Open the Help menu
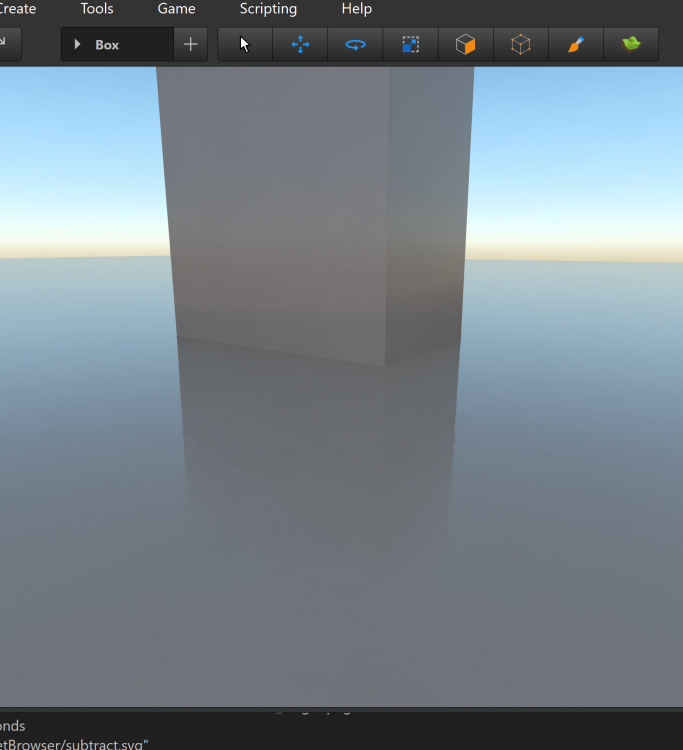This screenshot has height=750, width=683. (x=357, y=9)
